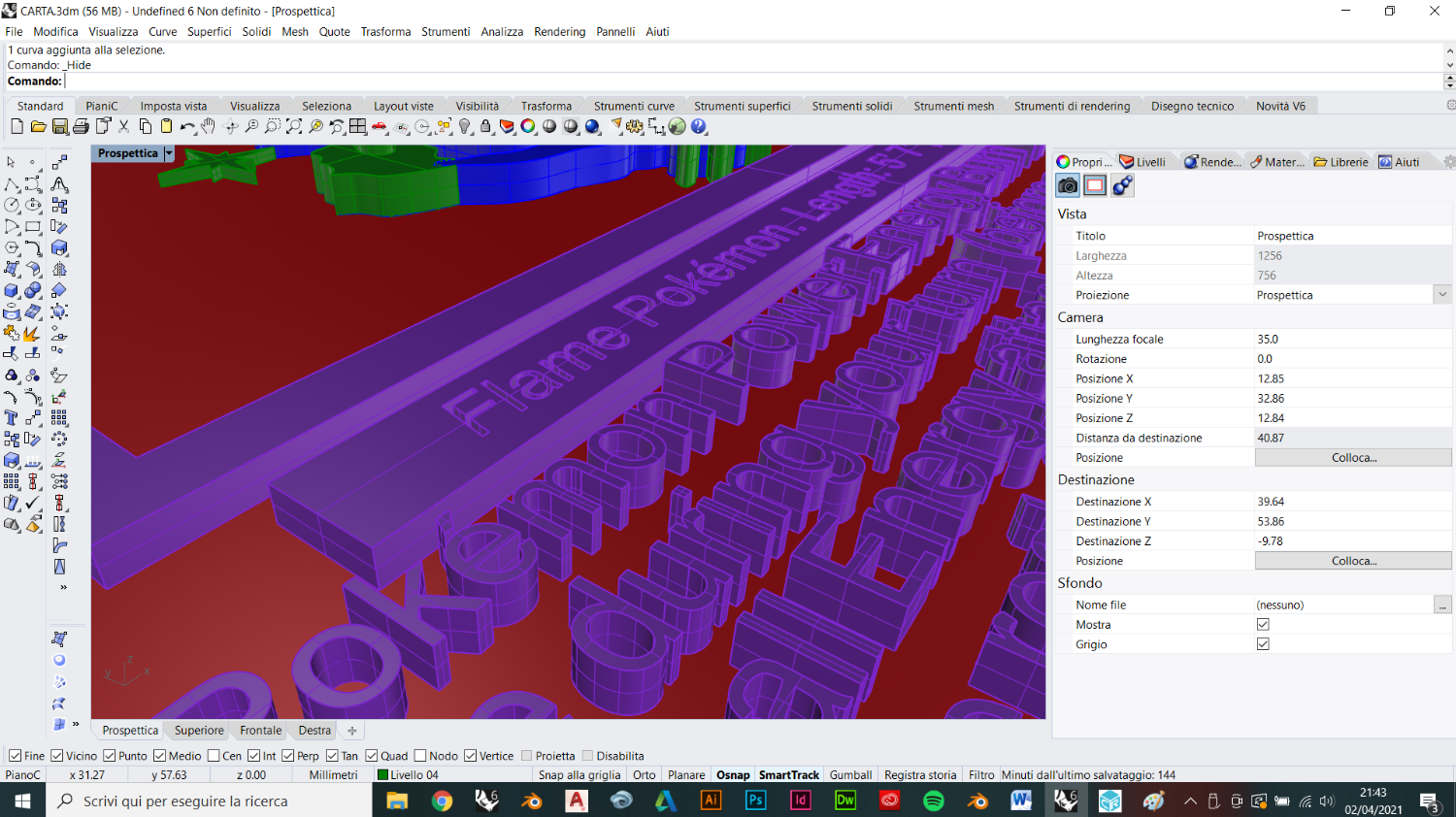
Task: Click the puzzle piece join icon
Action: click(x=12, y=333)
